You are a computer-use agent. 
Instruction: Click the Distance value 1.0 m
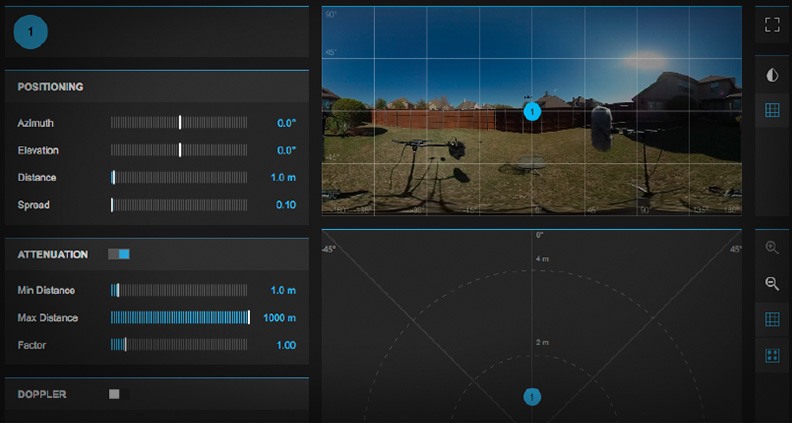pyautogui.click(x=283, y=177)
